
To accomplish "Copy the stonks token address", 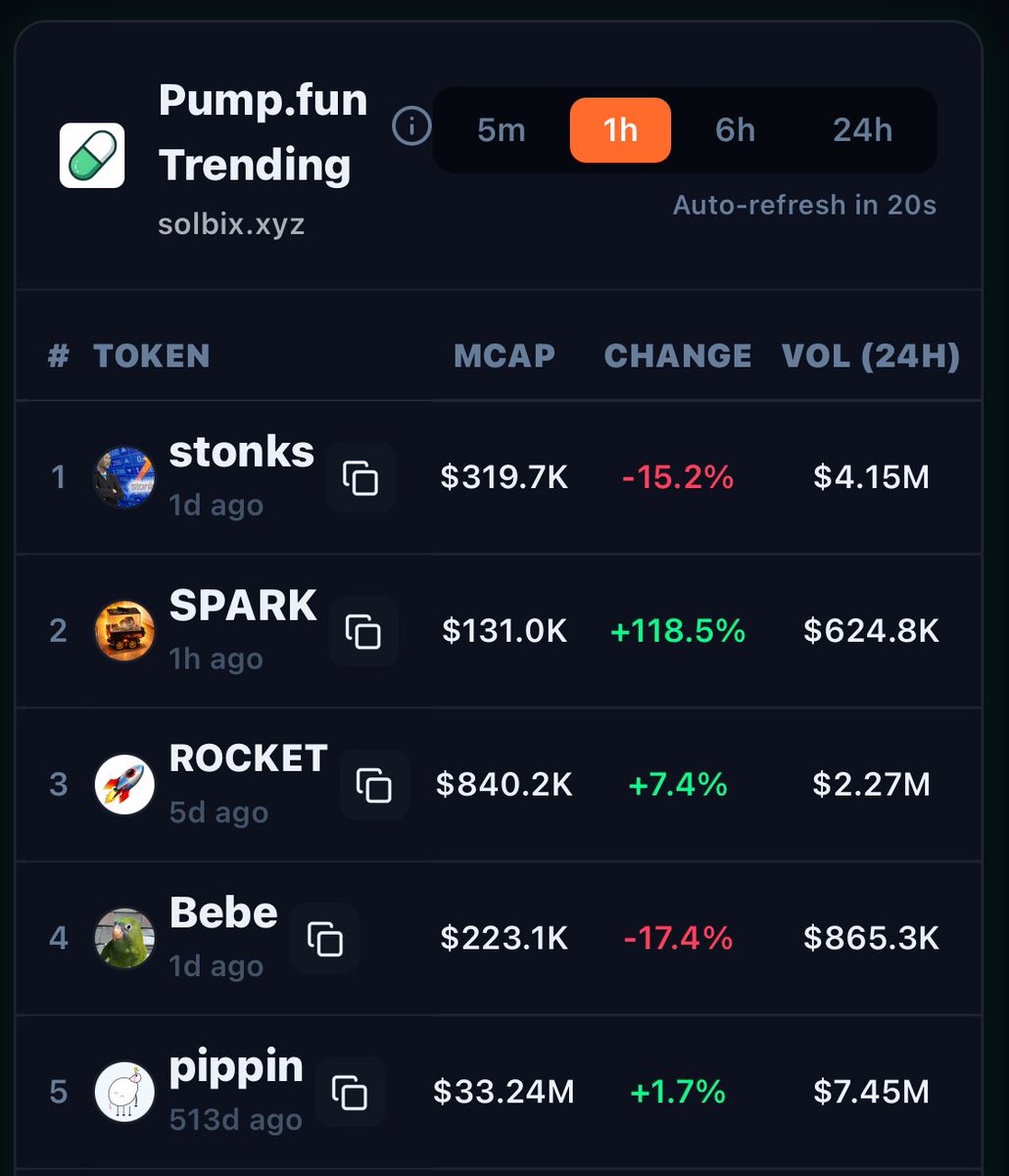I will [x=360, y=478].
